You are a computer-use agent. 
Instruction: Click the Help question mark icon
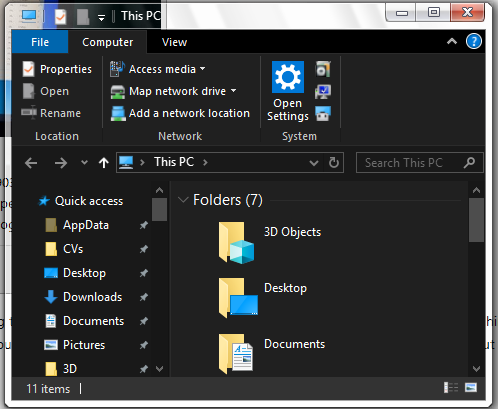coord(474,42)
